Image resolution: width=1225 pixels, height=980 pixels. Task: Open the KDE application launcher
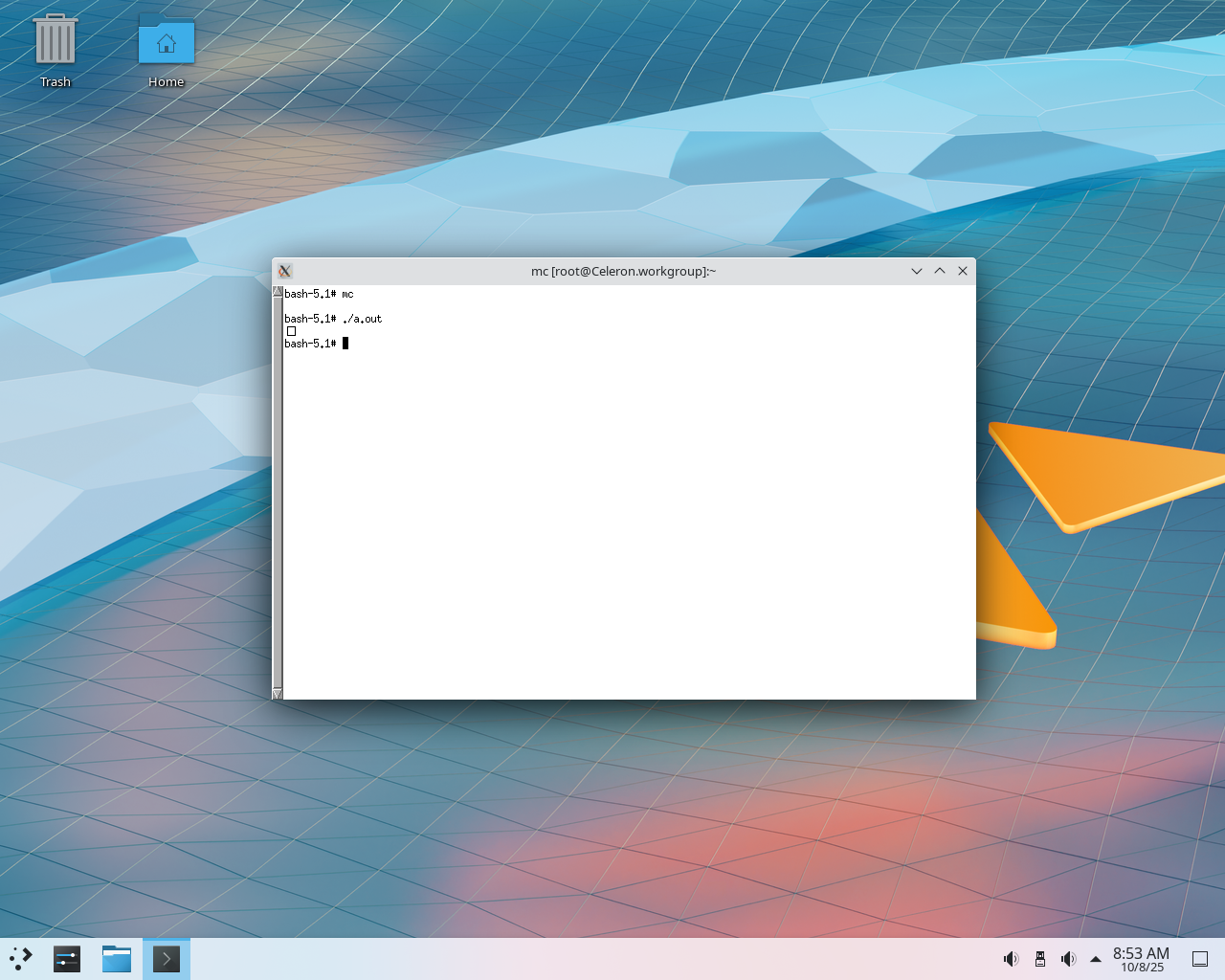21,958
